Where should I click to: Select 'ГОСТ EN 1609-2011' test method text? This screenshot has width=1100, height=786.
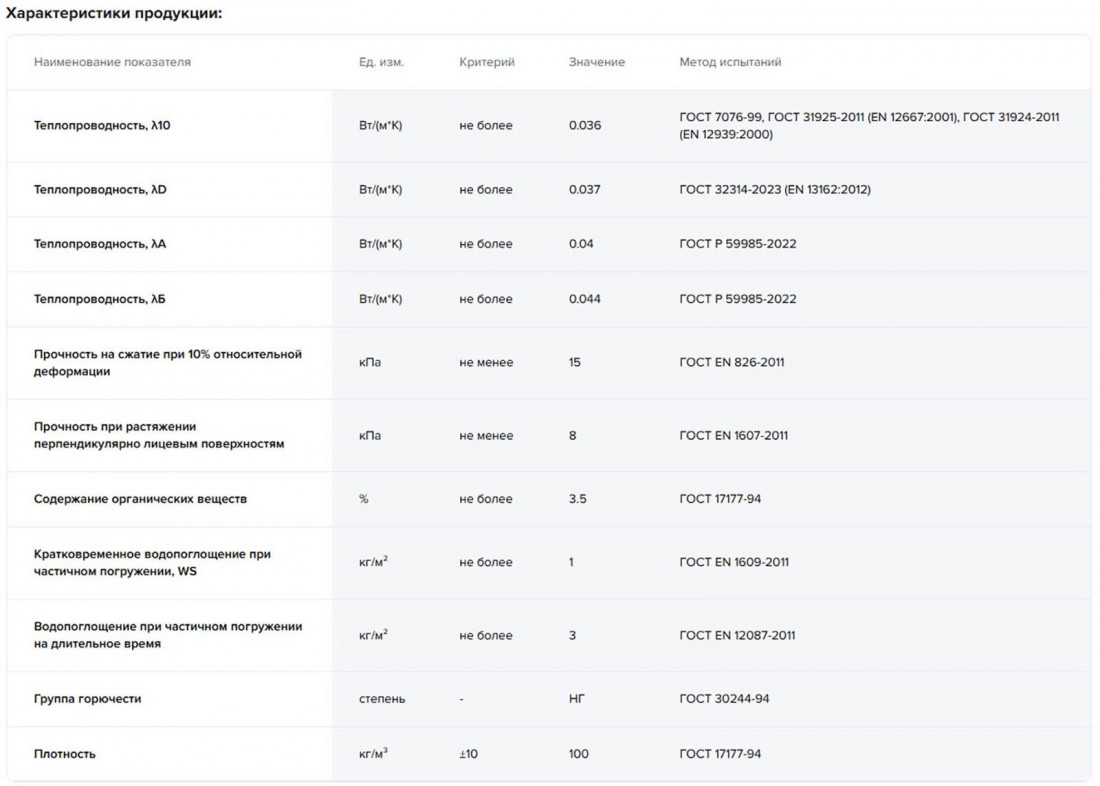(734, 562)
